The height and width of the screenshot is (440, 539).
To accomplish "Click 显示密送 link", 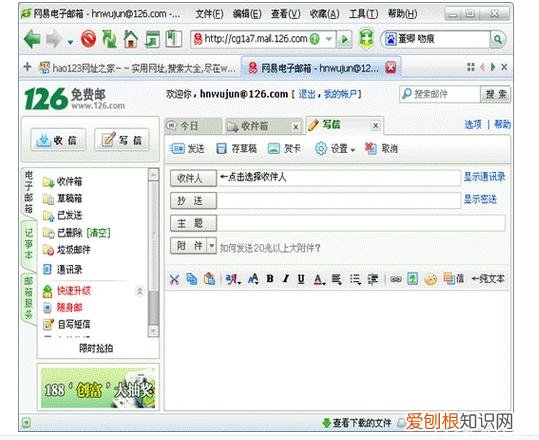I will pos(480,199).
